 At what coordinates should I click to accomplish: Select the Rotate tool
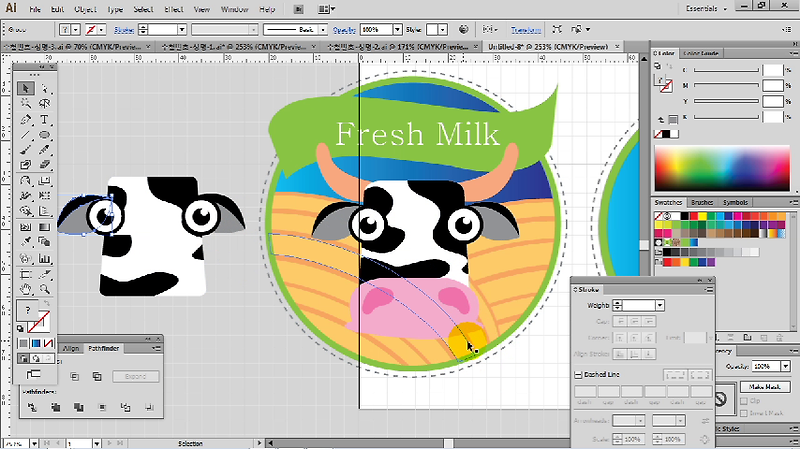click(x=25, y=181)
